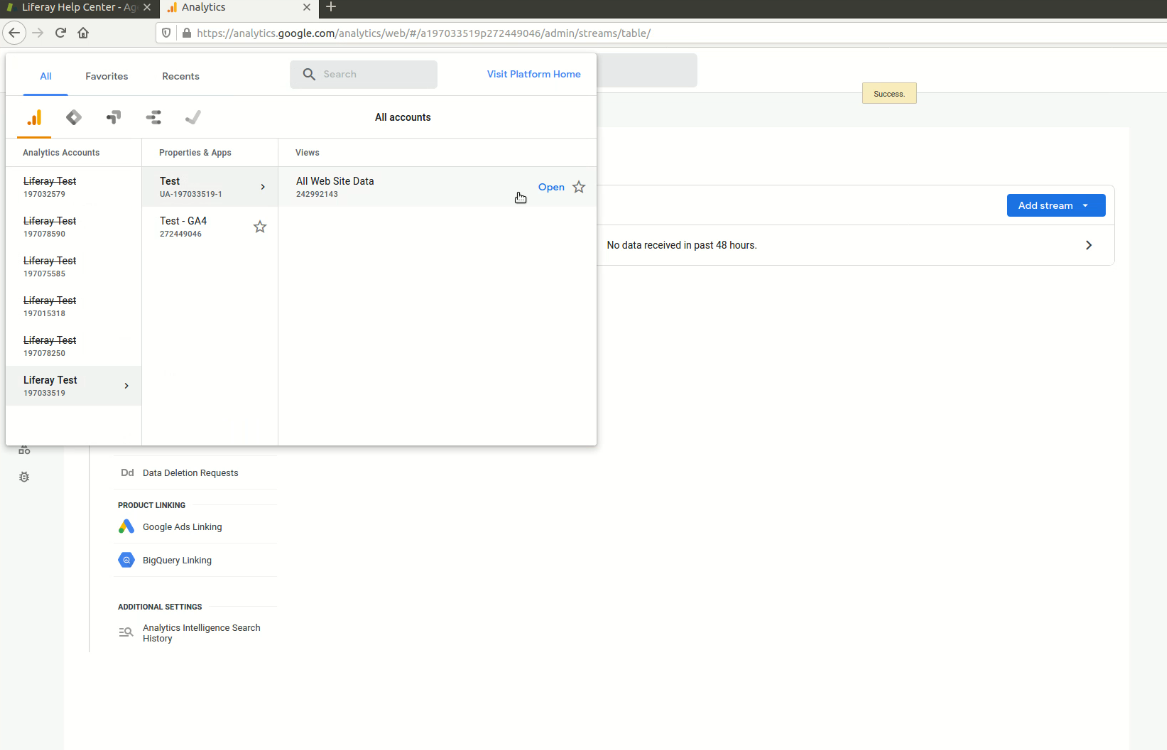
Task: Select the Data Studio product icon
Action: pos(153,118)
